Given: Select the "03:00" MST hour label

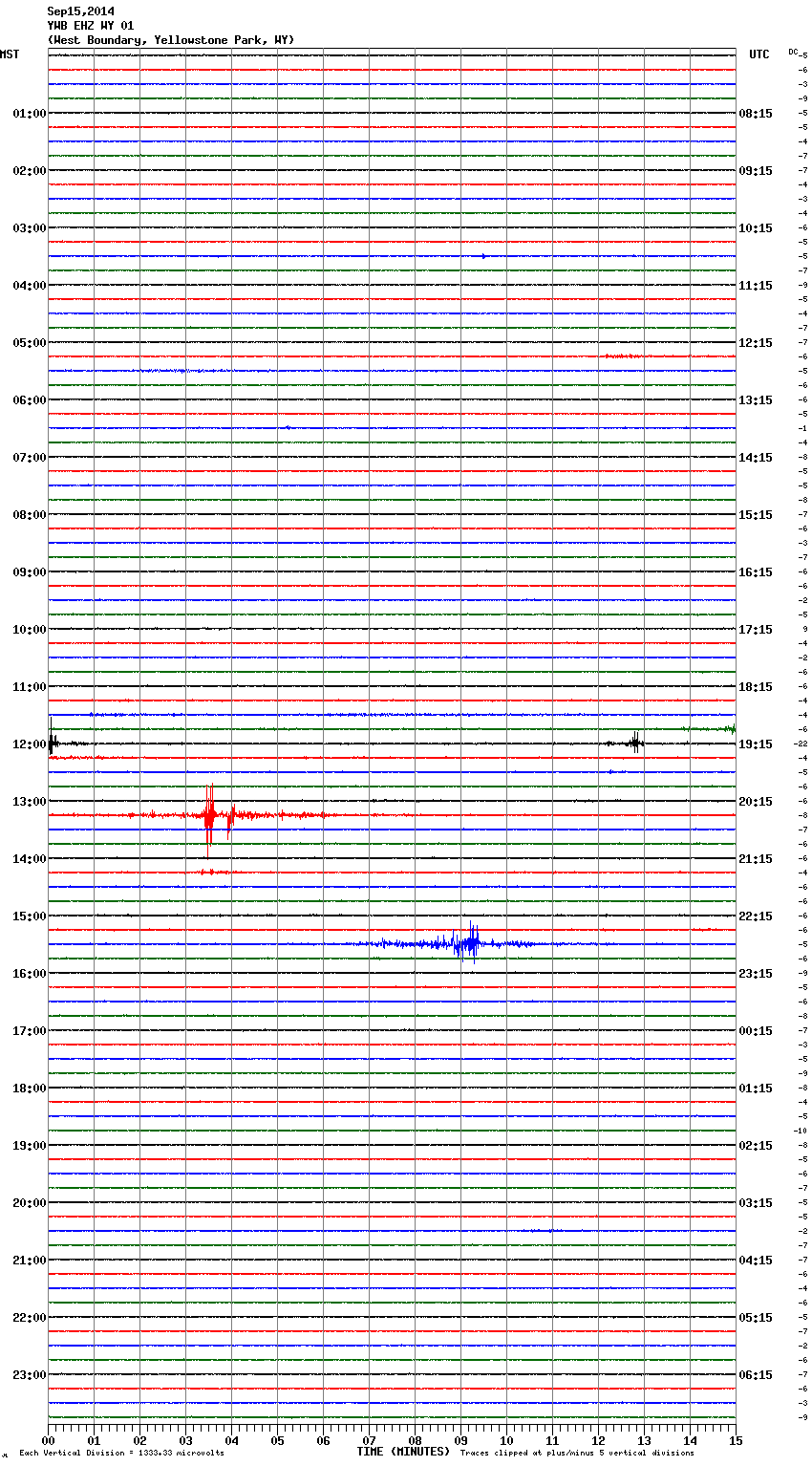Looking at the screenshot, I should [x=29, y=228].
